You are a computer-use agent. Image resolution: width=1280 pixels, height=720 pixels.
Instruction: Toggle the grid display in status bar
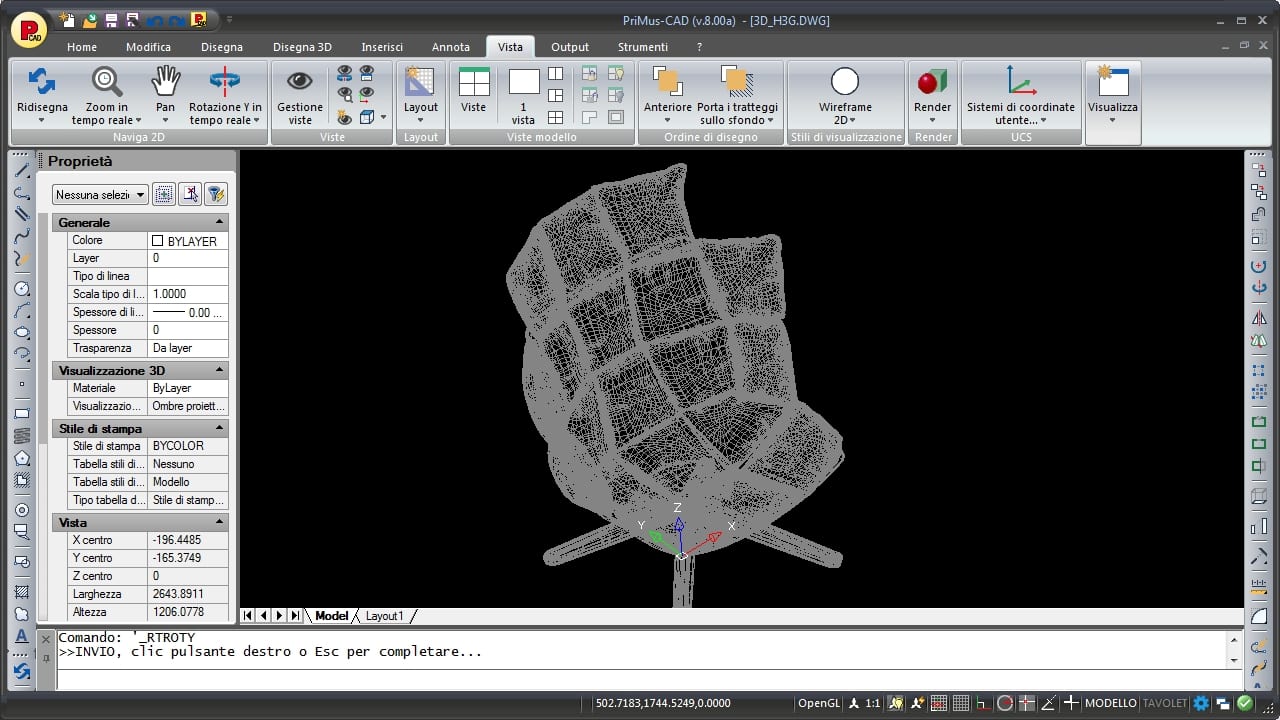[961, 703]
